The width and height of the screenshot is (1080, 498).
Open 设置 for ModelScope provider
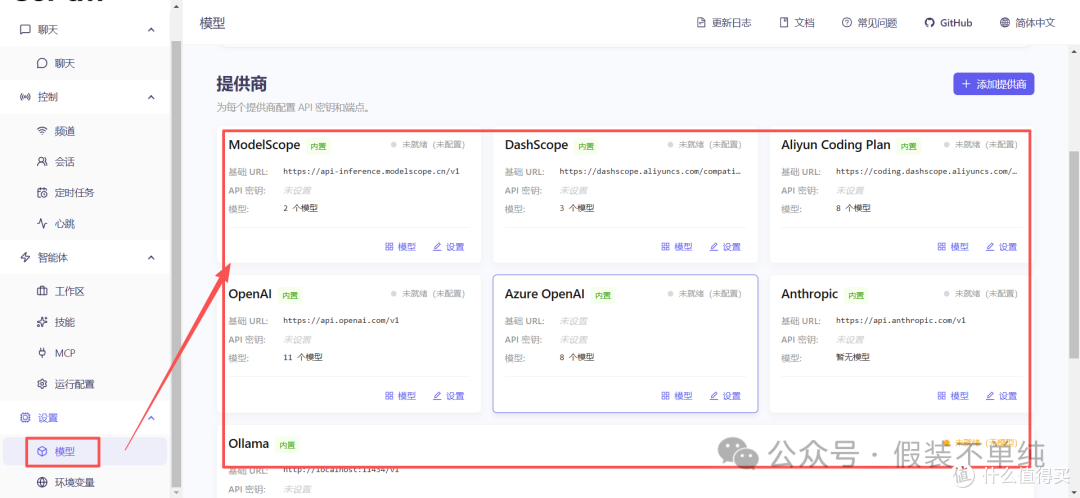click(448, 247)
